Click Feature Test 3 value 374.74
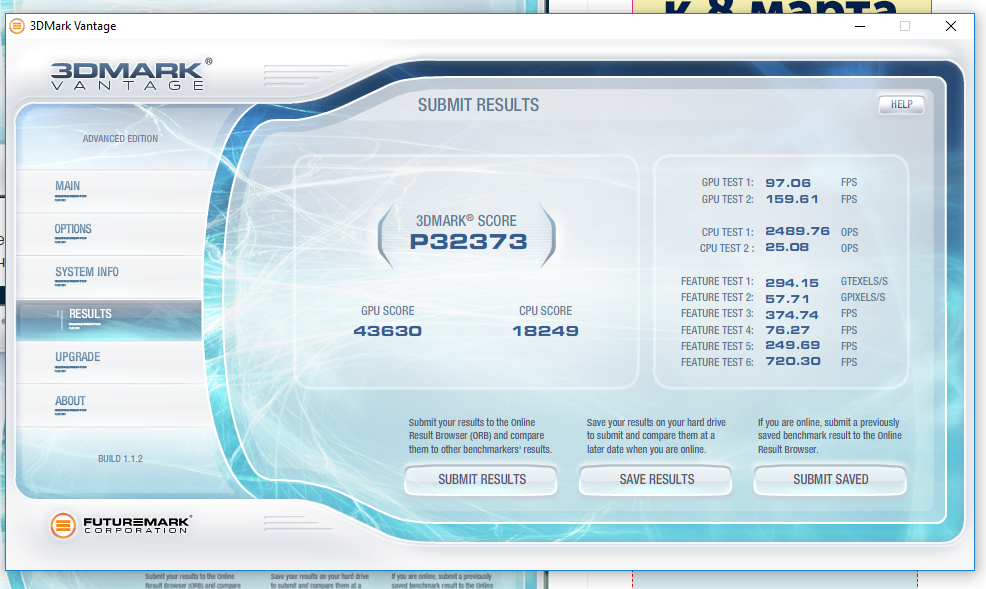The image size is (986, 589). pyautogui.click(x=792, y=315)
